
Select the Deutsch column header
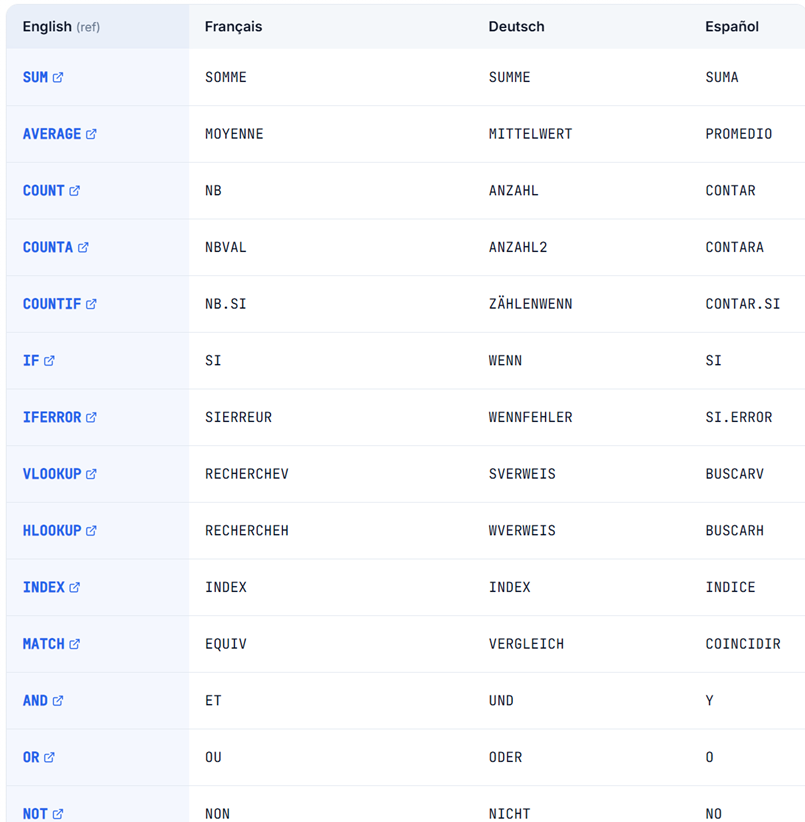(581, 27)
